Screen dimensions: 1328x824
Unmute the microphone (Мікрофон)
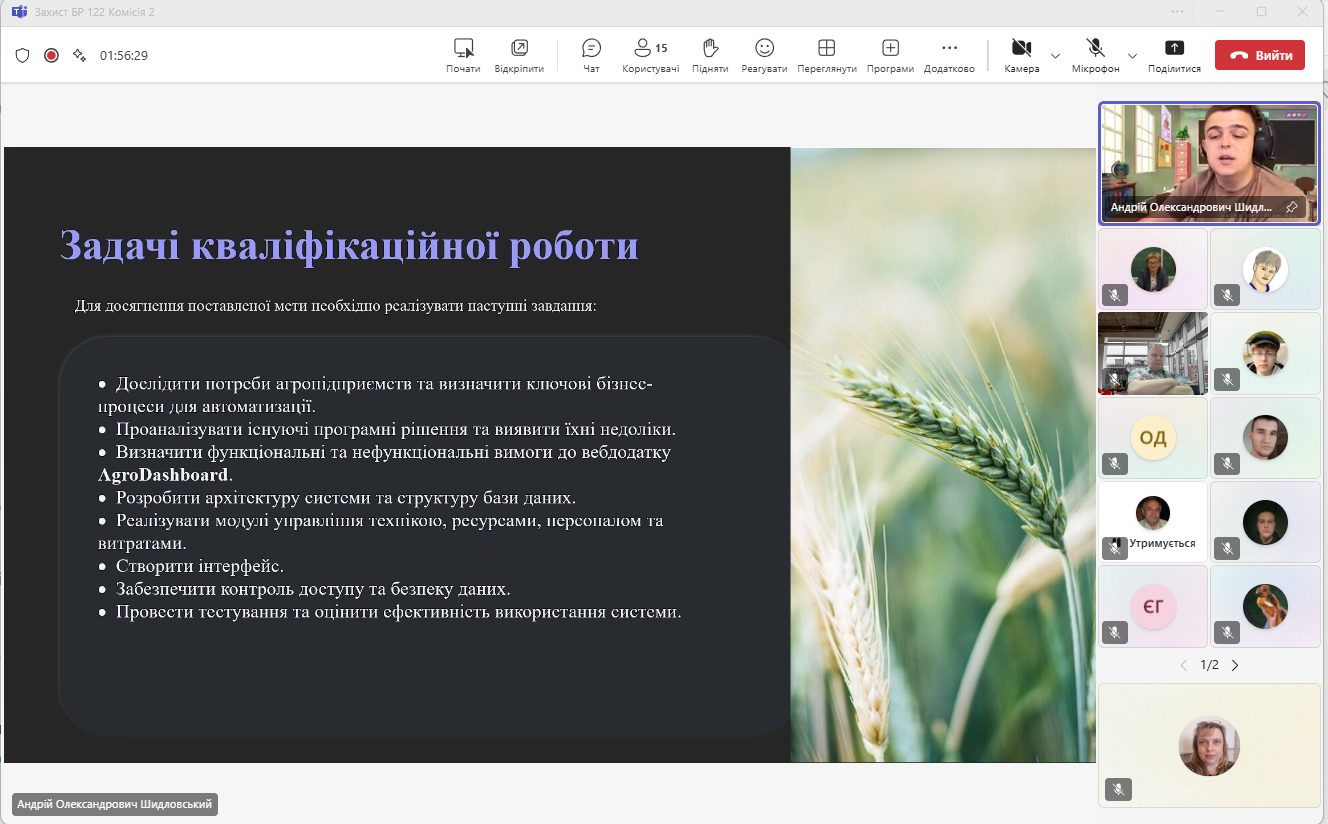click(x=1095, y=55)
